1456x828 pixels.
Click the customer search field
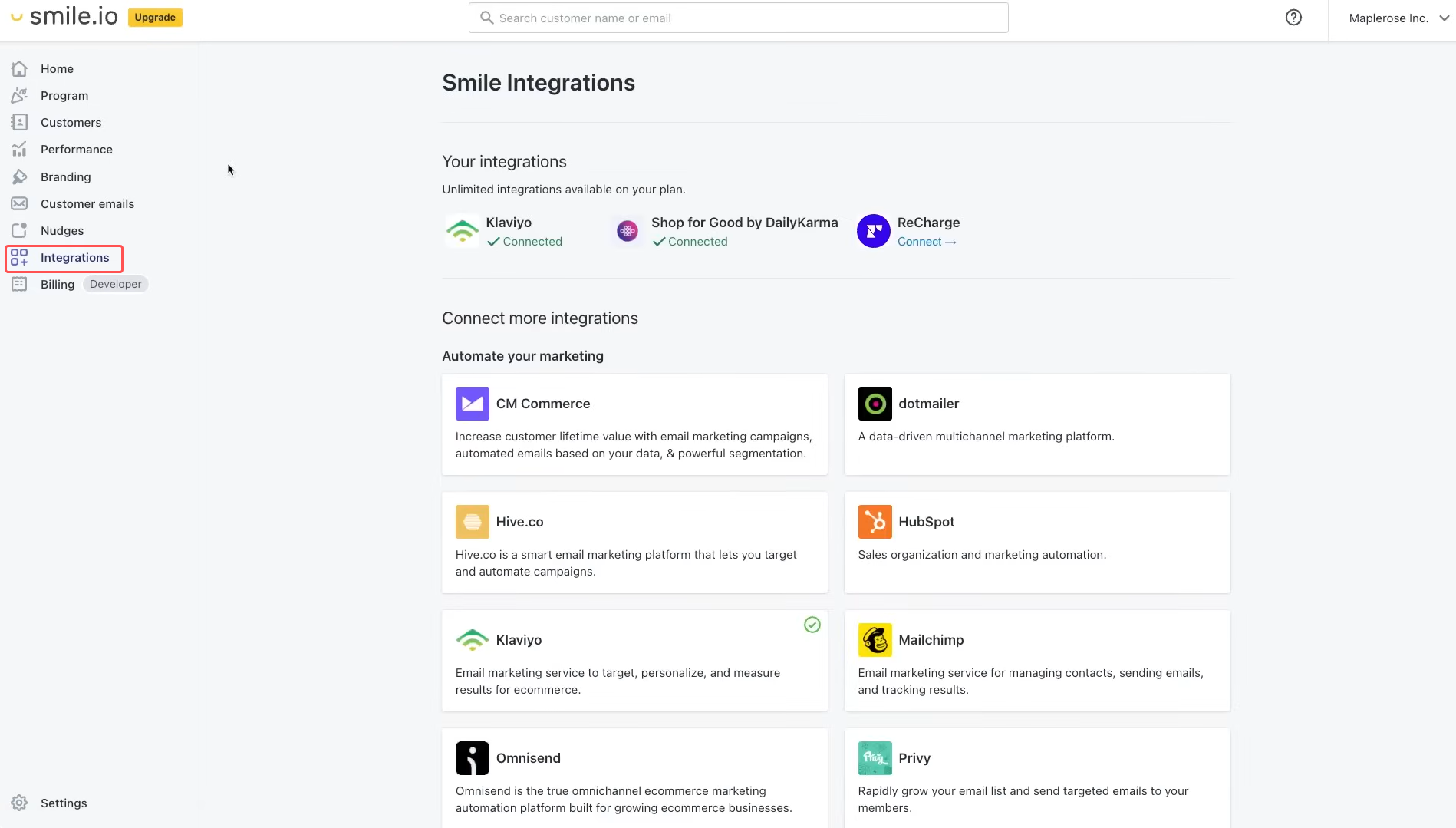click(x=736, y=17)
